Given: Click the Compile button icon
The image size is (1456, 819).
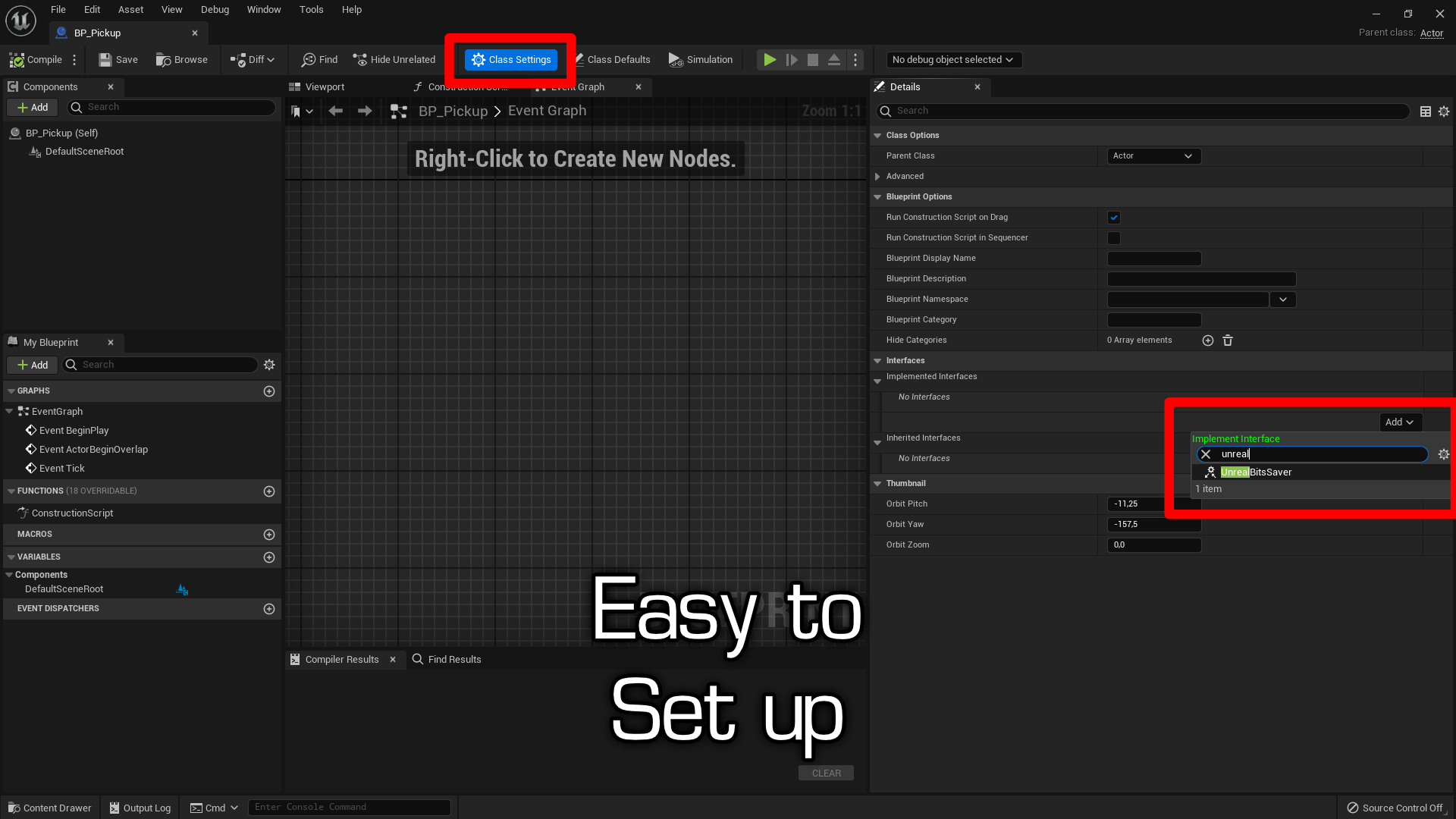Looking at the screenshot, I should tap(17, 60).
